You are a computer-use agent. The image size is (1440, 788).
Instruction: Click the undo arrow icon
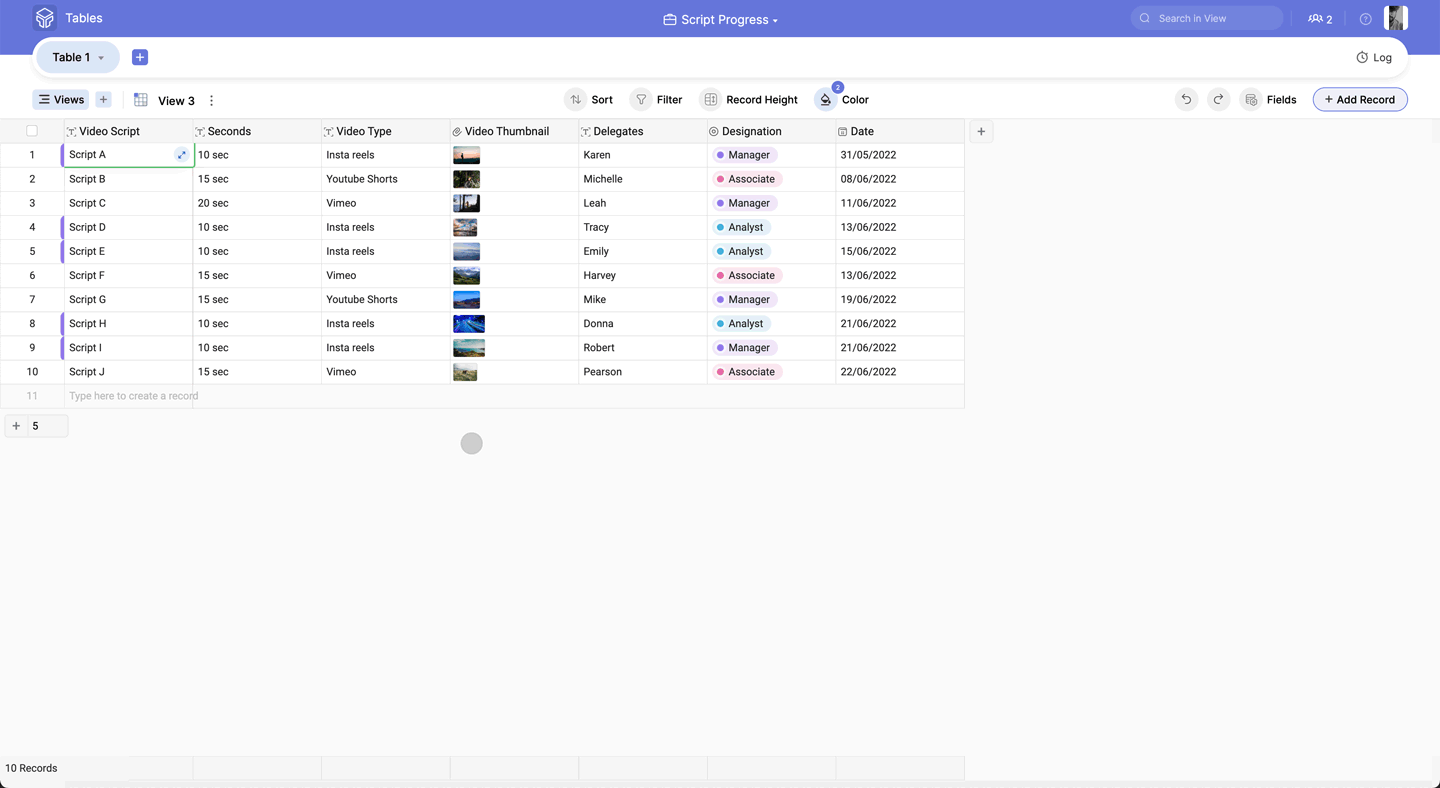(x=1186, y=99)
